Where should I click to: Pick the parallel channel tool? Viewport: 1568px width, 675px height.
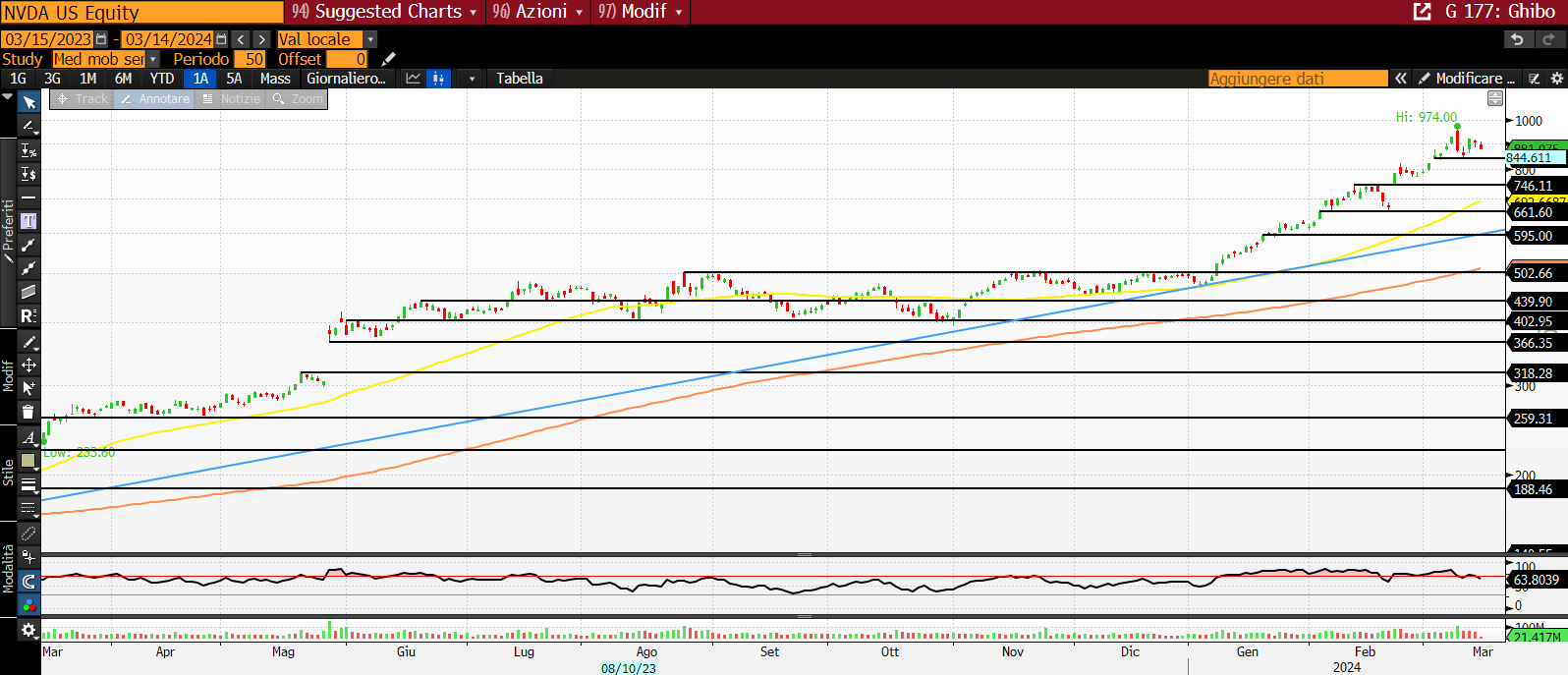click(28, 292)
